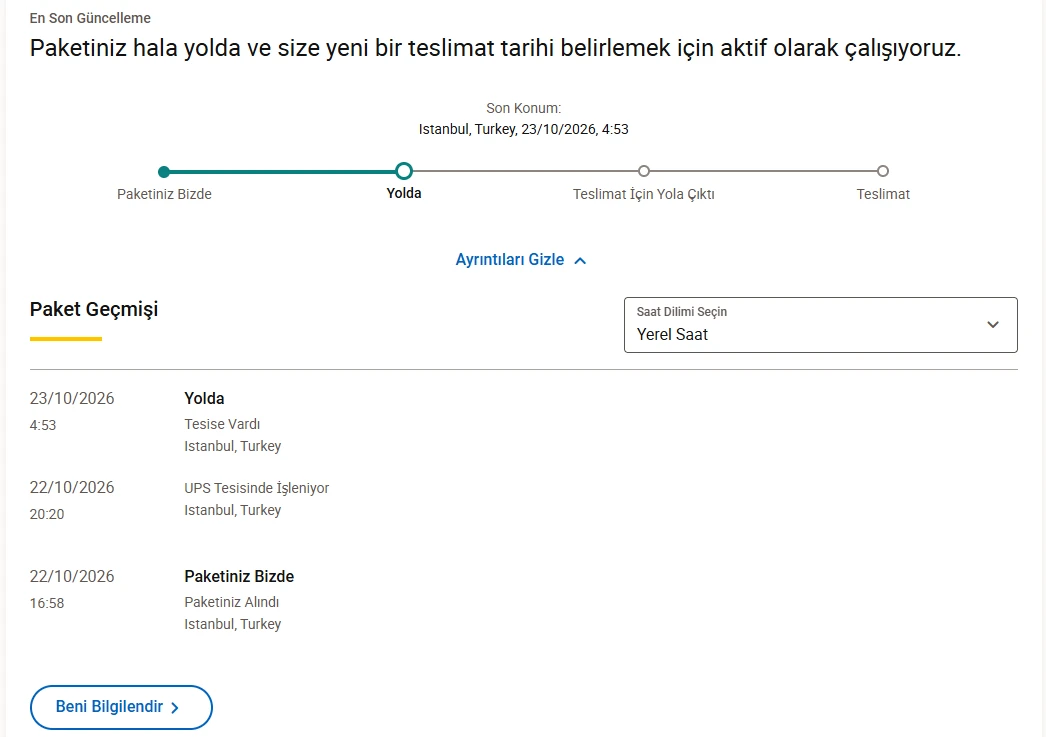Click the Paketiniz Alındı history entry
The width and height of the screenshot is (1046, 737).
click(x=231, y=602)
